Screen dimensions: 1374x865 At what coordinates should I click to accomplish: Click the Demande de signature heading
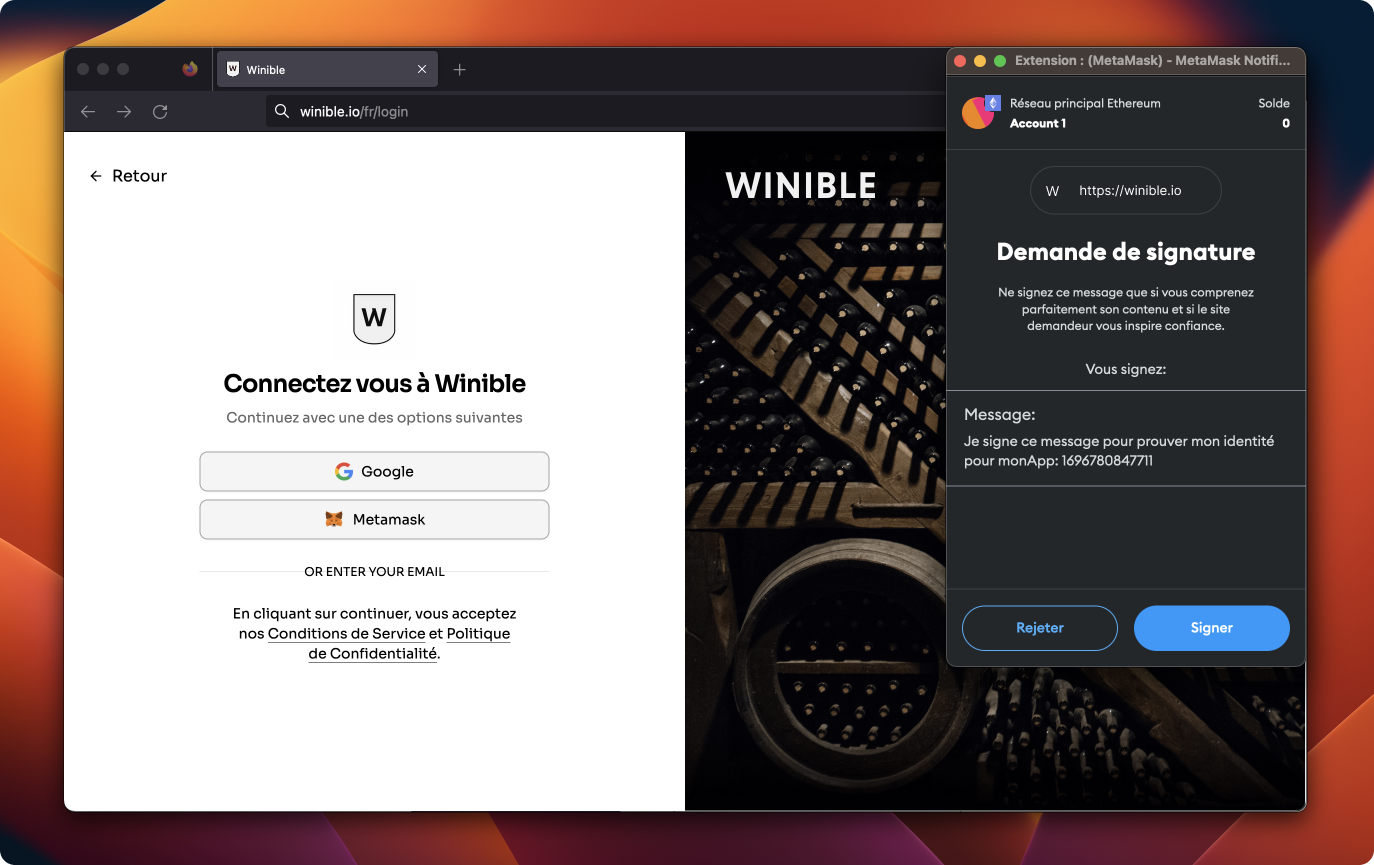(x=1126, y=252)
